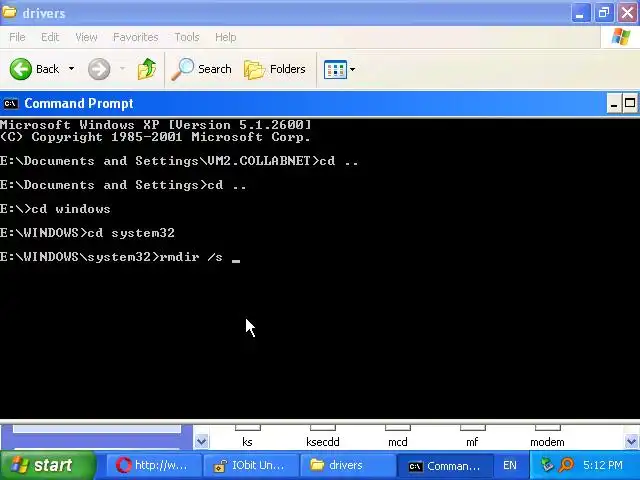This screenshot has height=480, width=640.
Task: Open the Windows Start menu
Action: click(48, 465)
